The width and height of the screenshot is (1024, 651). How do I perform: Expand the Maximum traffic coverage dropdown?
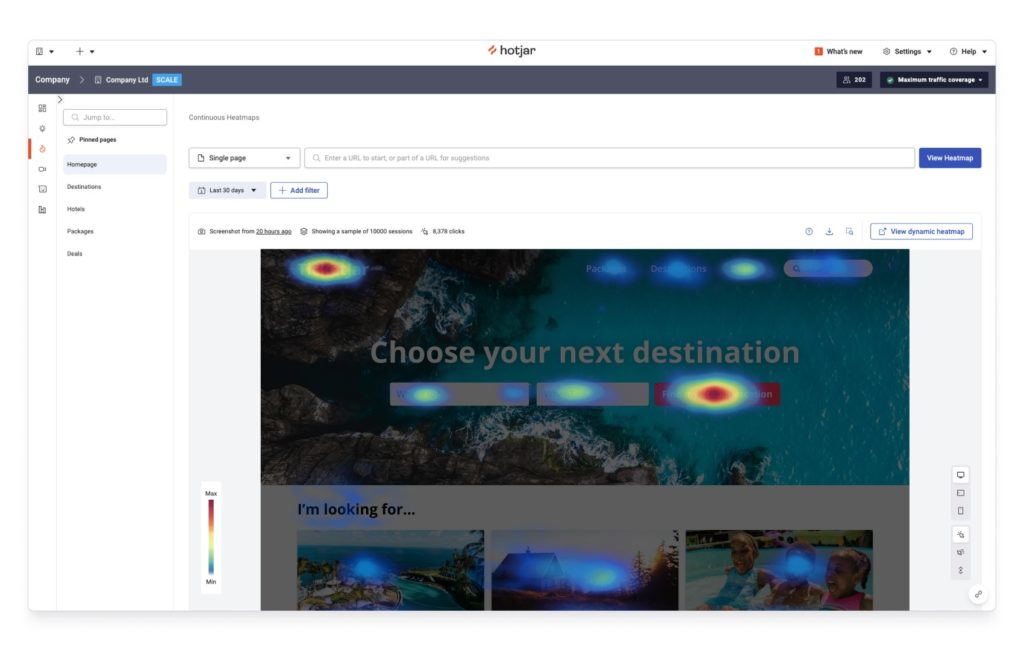(x=934, y=80)
